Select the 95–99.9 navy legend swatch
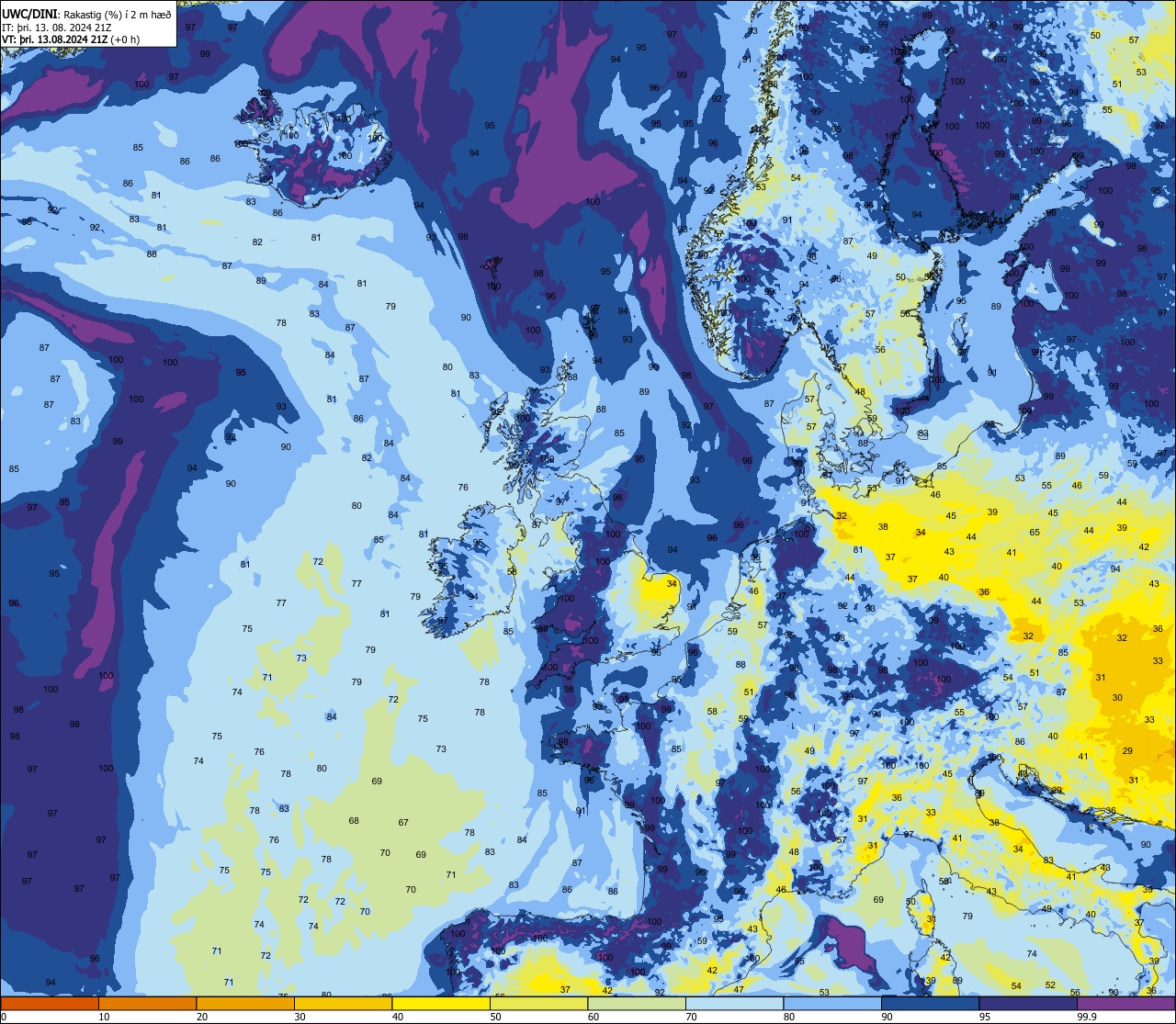 [x=1028, y=1003]
